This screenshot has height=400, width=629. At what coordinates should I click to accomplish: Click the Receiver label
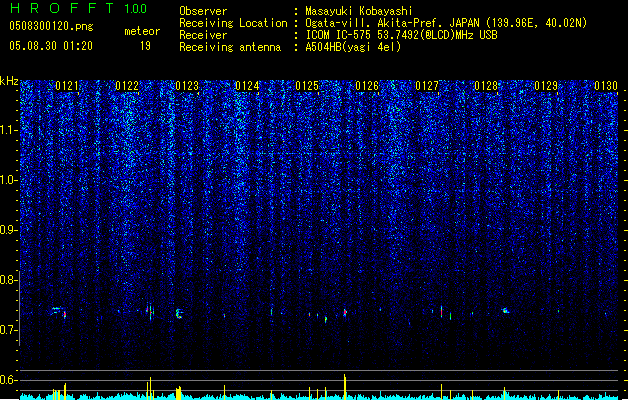203,35
